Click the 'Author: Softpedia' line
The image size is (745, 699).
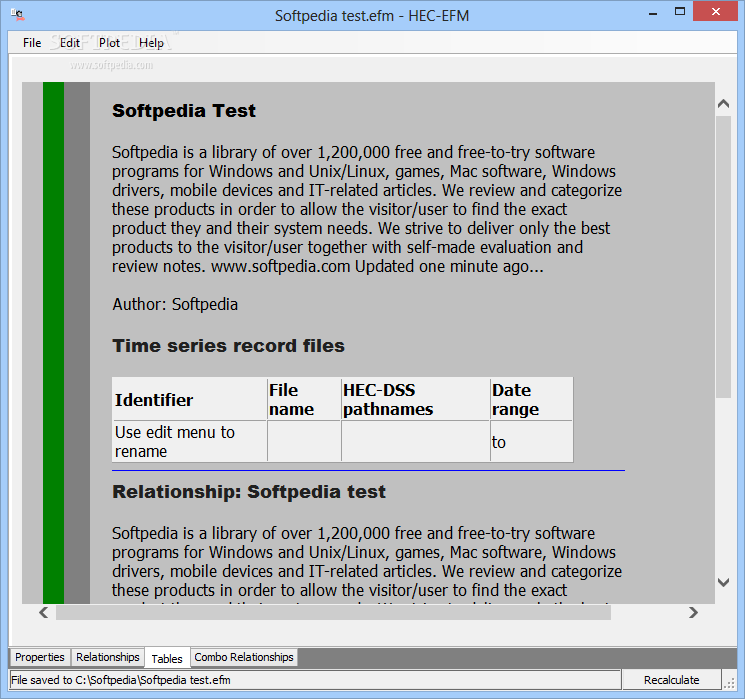[x=175, y=304]
